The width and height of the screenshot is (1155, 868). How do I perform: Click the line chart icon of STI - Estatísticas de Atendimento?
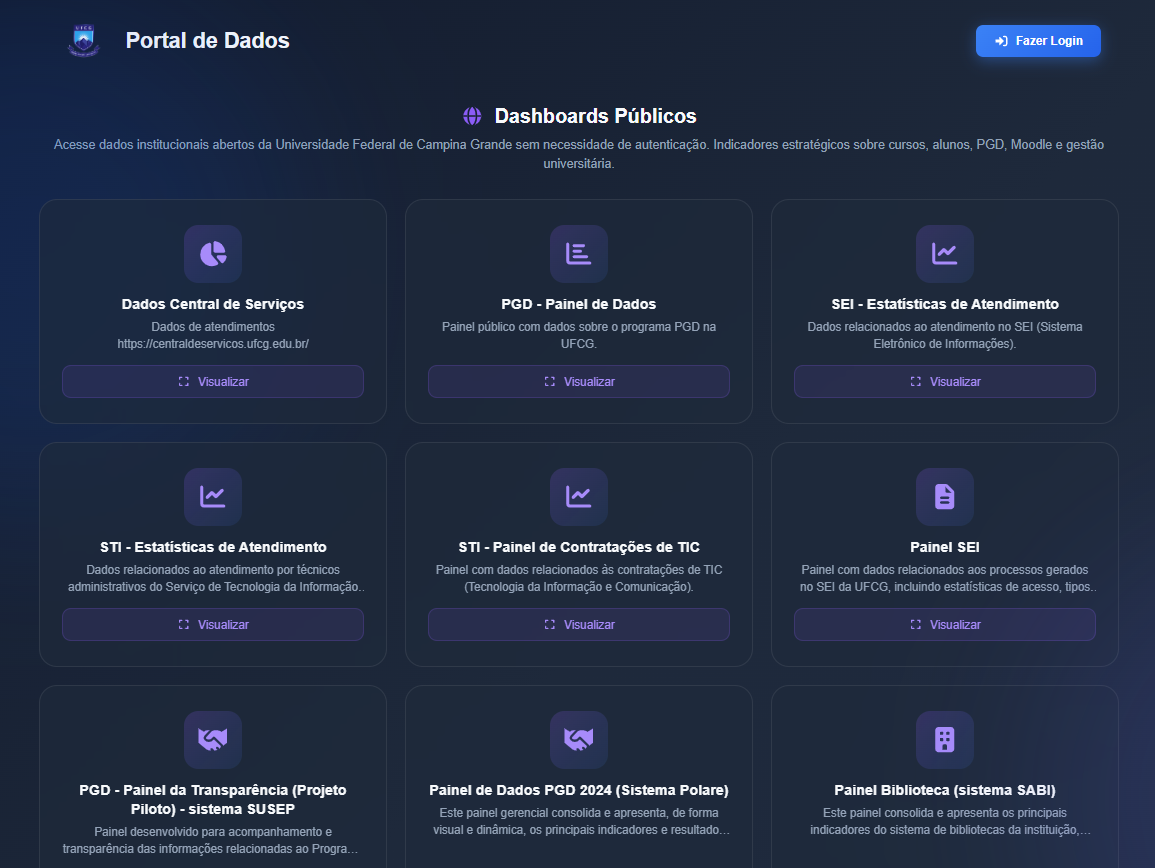tap(213, 497)
